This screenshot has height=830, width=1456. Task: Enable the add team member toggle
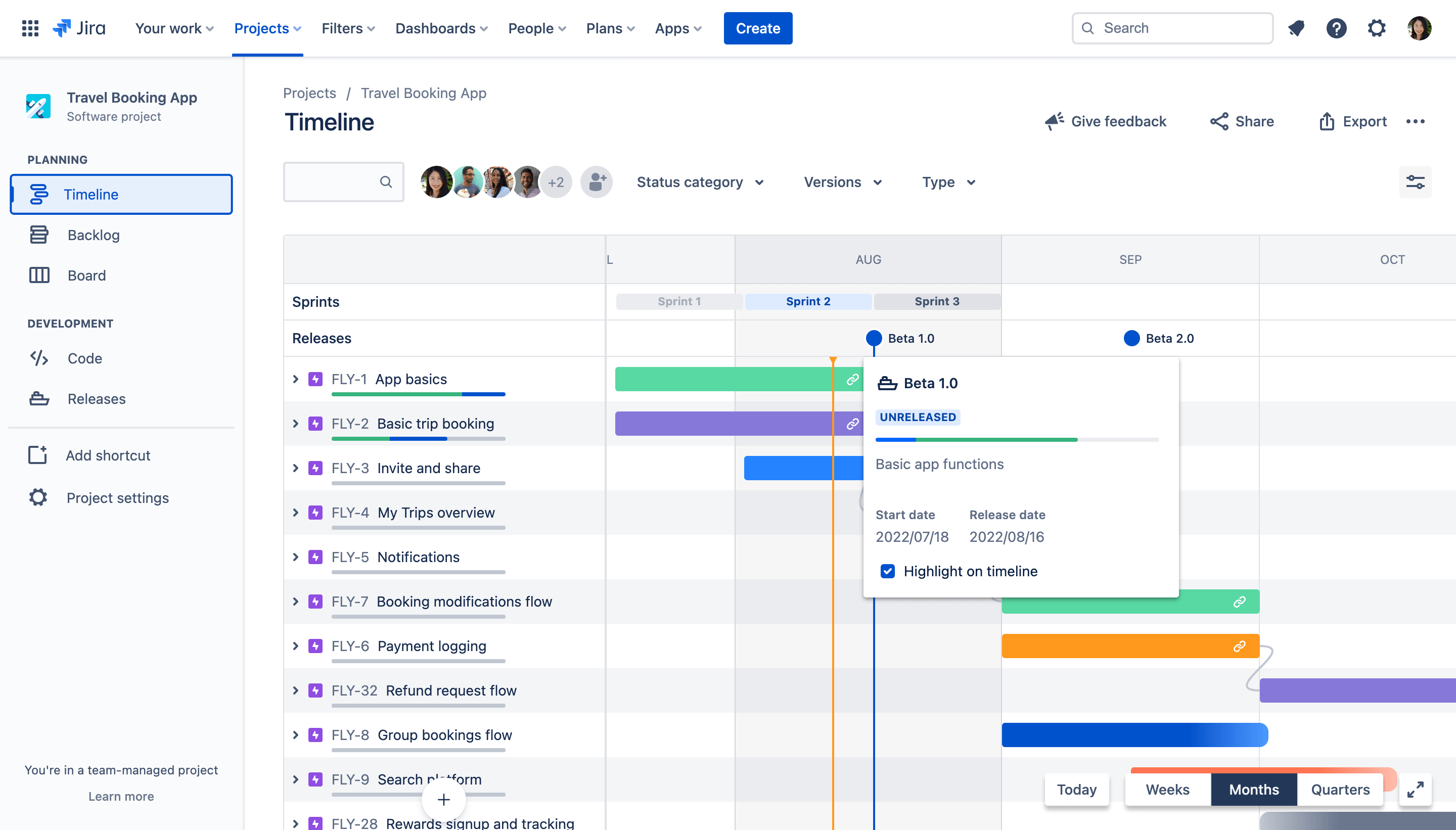coord(598,182)
